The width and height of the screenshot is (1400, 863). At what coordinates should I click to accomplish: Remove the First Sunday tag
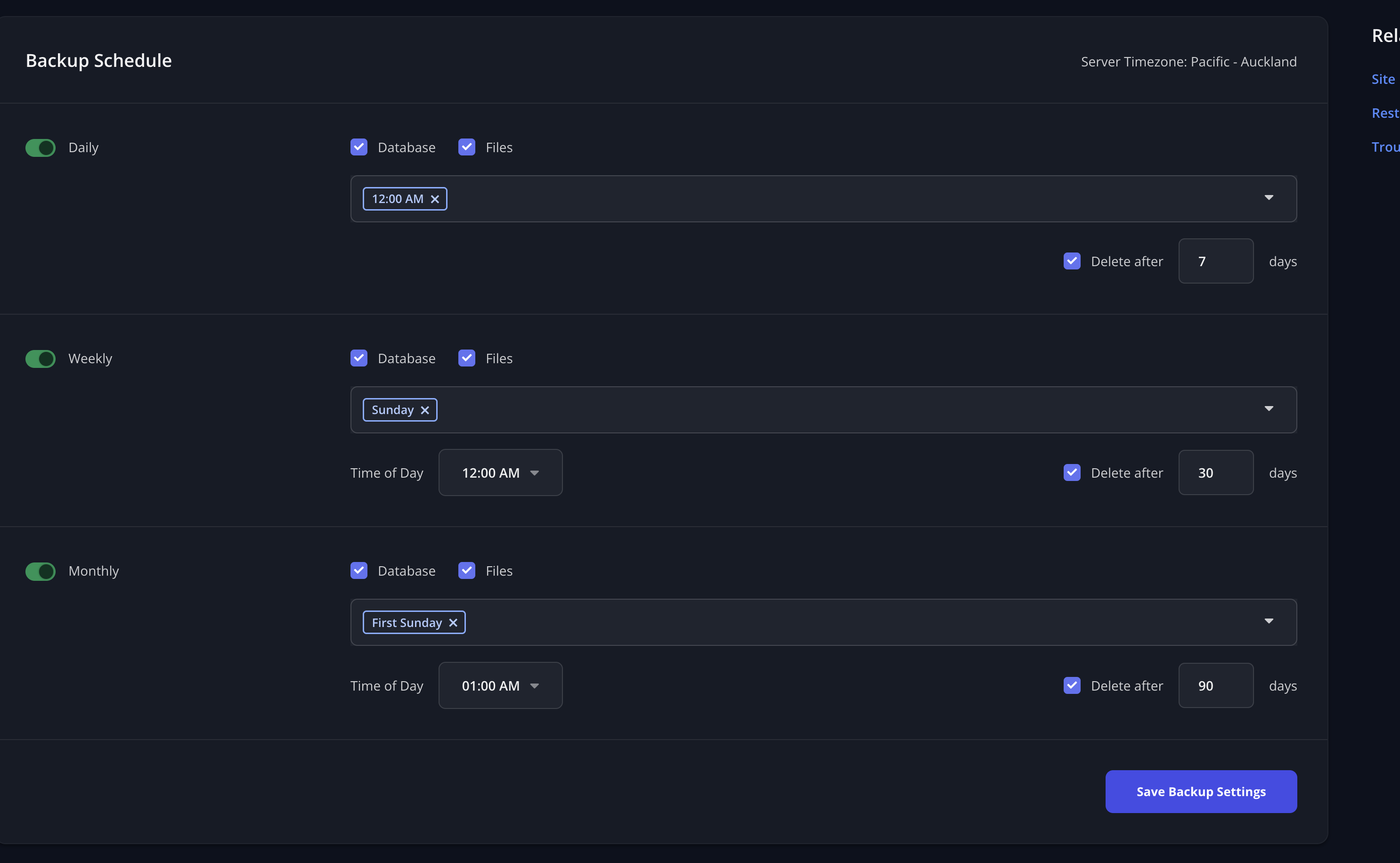[x=453, y=623]
